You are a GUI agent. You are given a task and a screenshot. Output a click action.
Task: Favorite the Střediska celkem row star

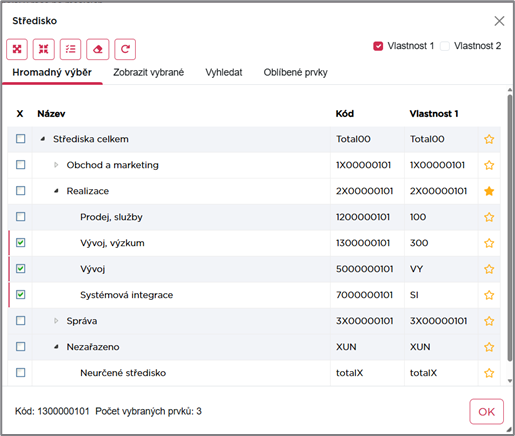(x=489, y=139)
